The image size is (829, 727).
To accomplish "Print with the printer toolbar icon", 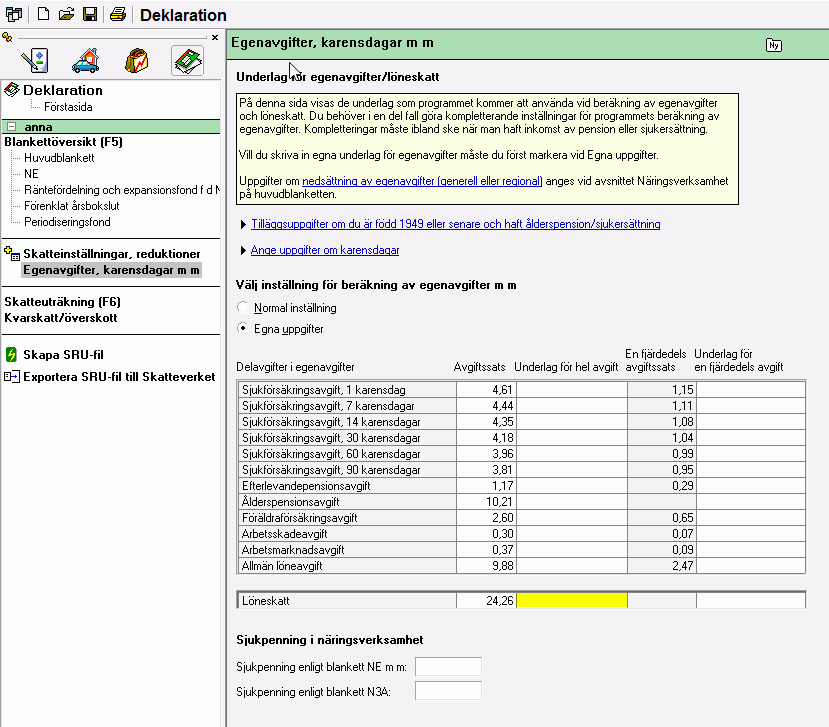I will point(118,14).
